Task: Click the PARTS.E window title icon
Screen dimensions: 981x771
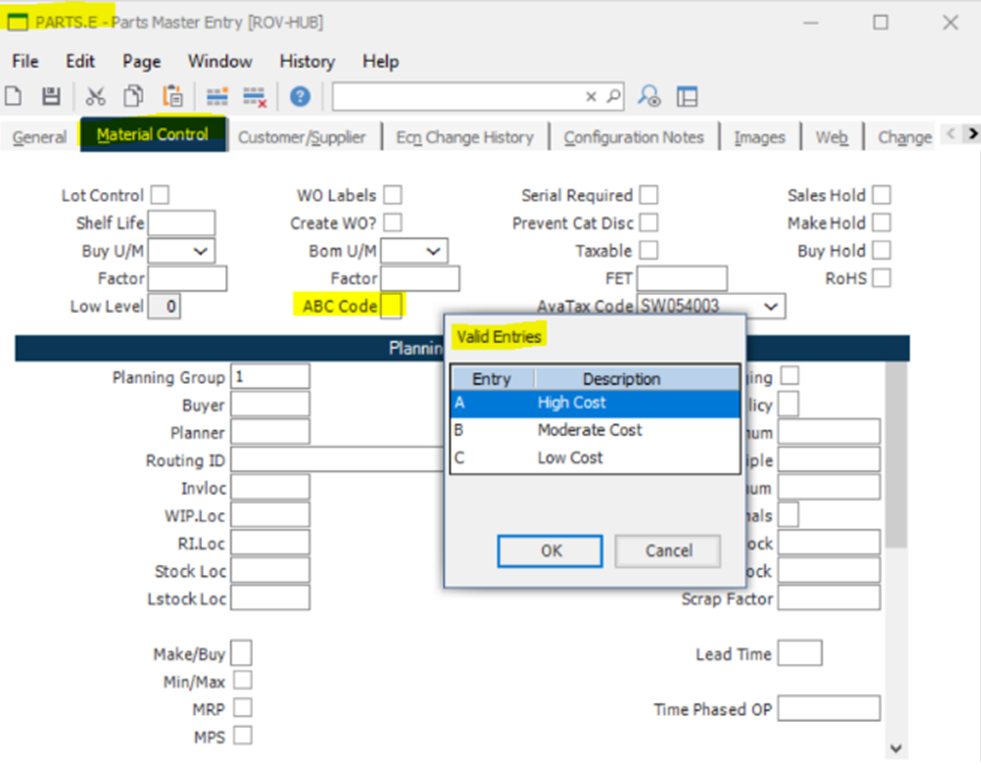Action: click(x=17, y=23)
